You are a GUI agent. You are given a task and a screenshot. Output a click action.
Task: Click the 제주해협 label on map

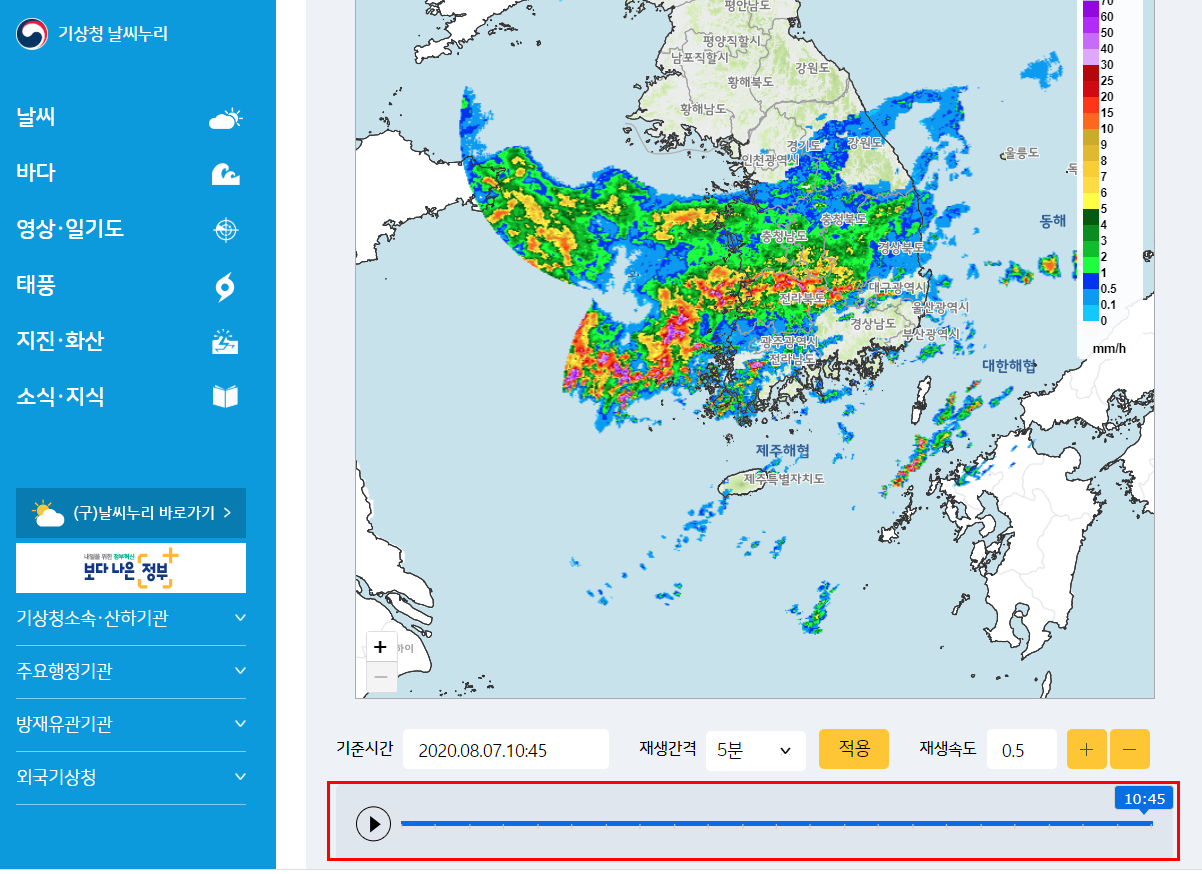(782, 451)
